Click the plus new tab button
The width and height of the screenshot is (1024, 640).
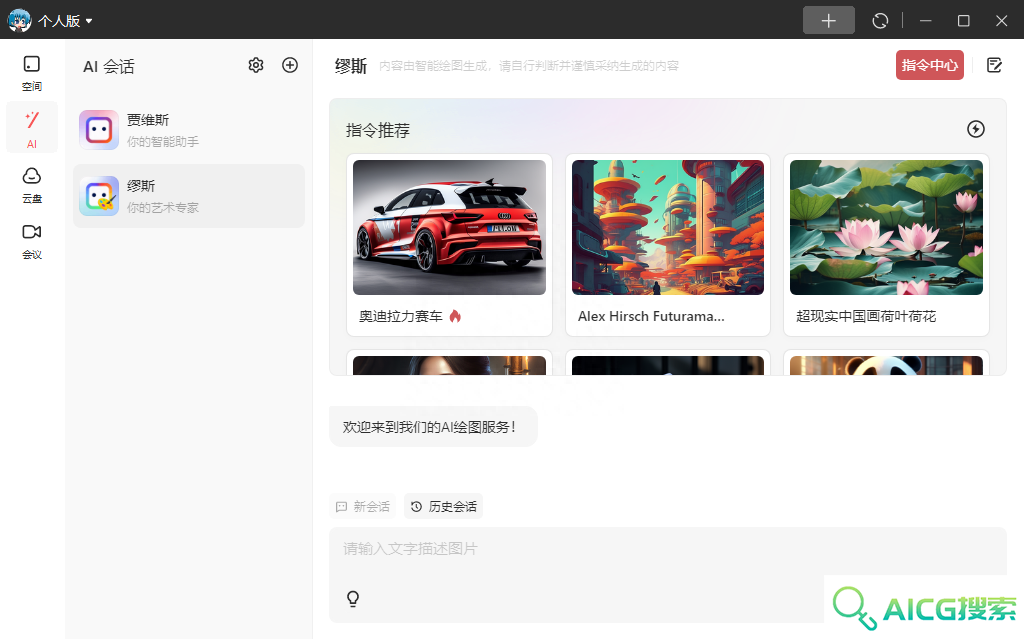point(828,20)
